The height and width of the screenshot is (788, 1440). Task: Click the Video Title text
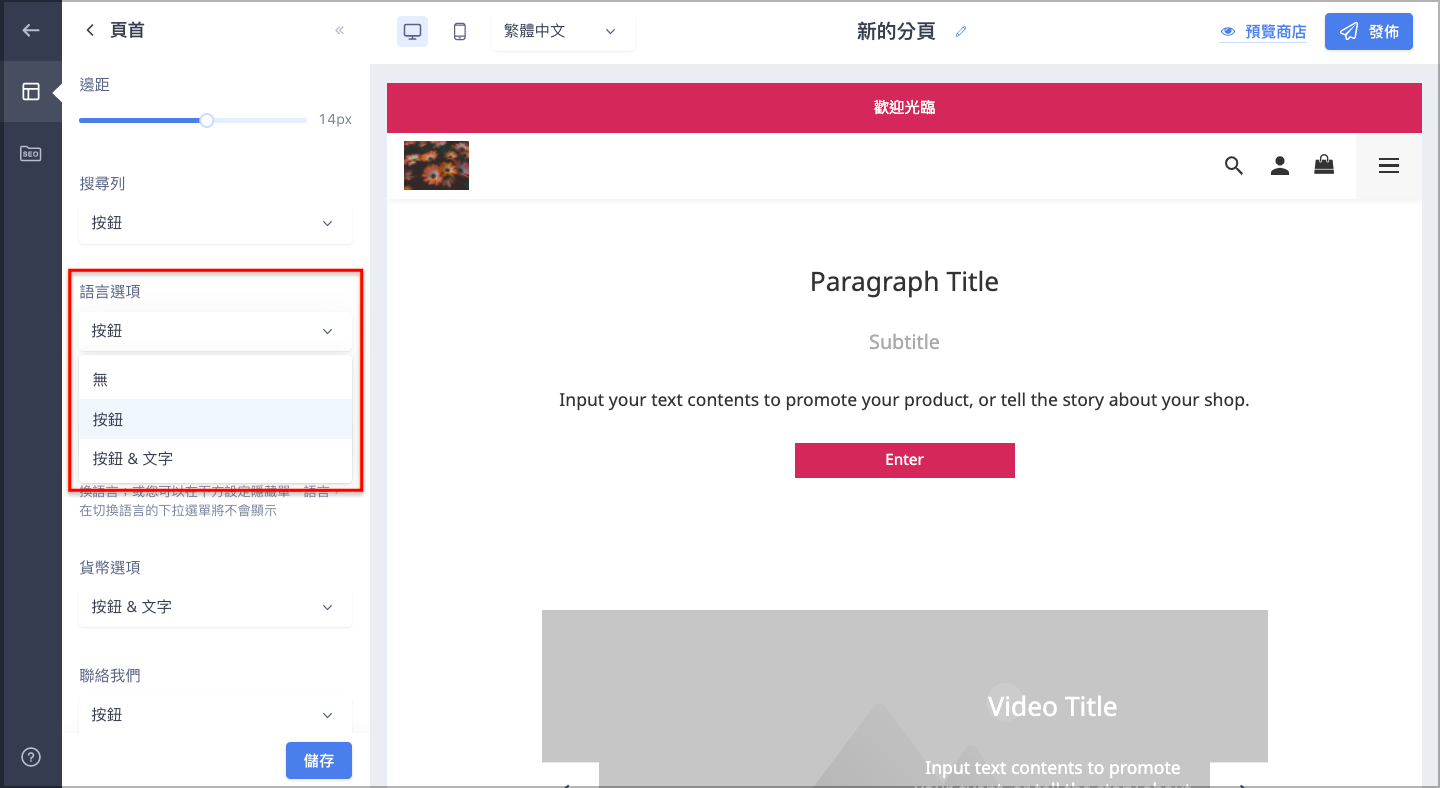1052,707
